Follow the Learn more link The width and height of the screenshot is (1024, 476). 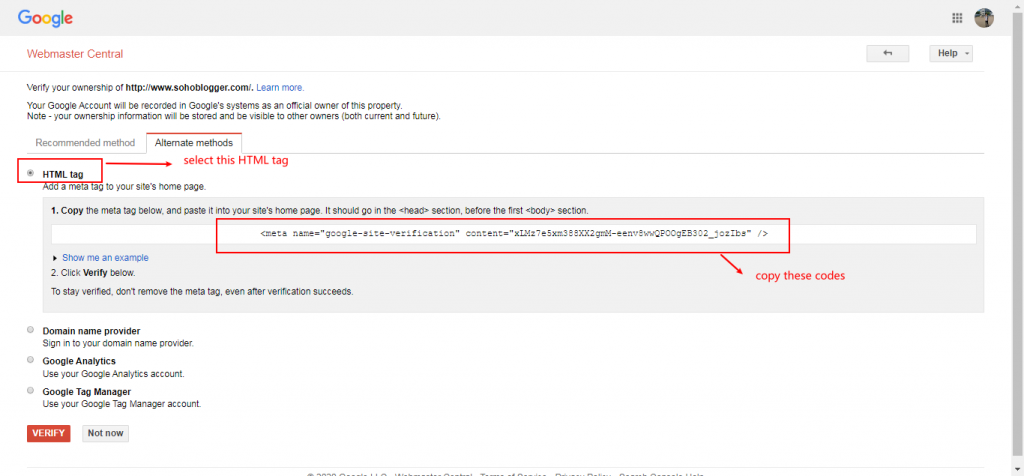[x=280, y=88]
